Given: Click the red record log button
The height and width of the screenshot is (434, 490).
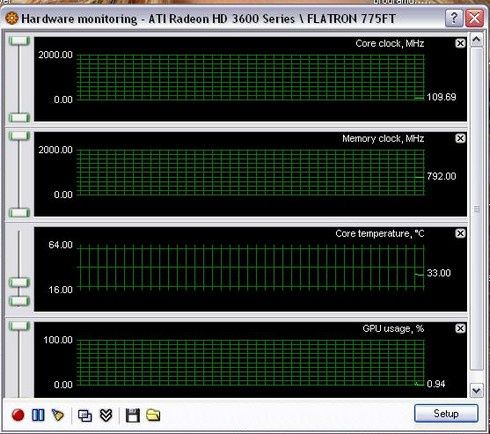Looking at the screenshot, I should pyautogui.click(x=18, y=415).
